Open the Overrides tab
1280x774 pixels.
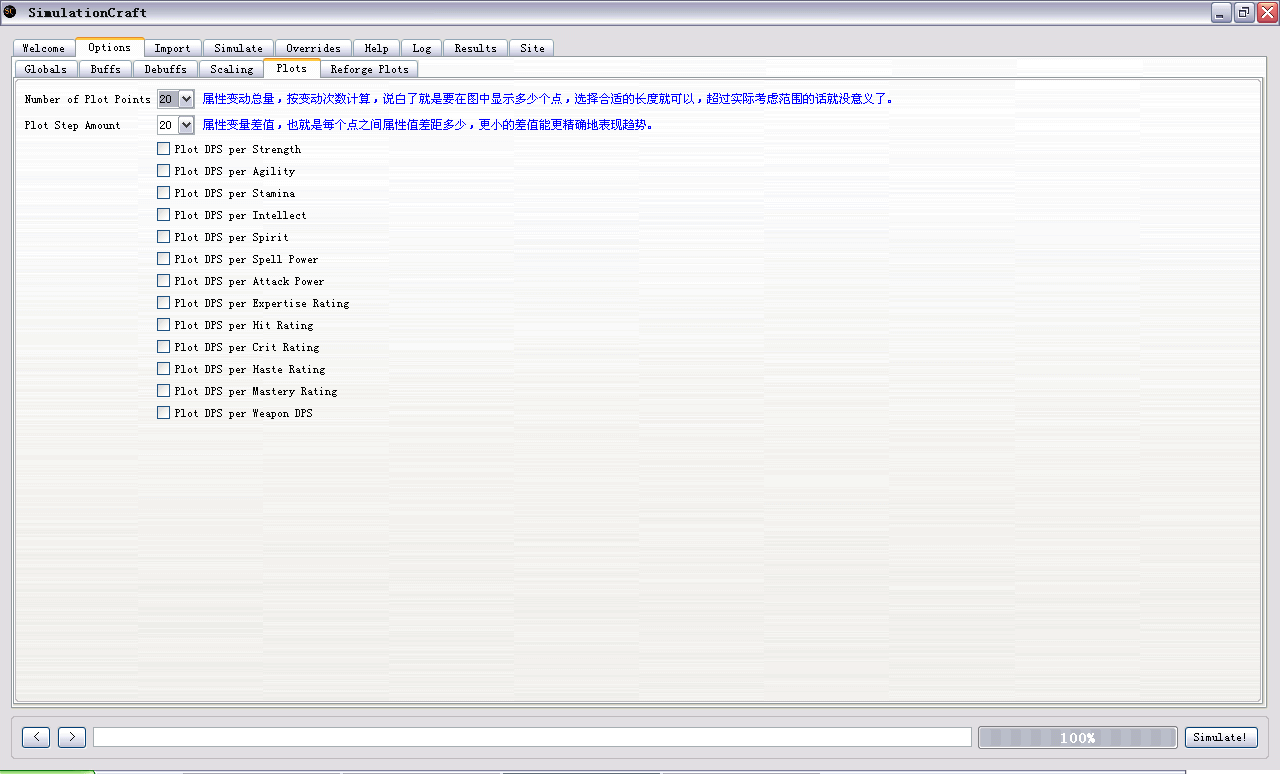(x=314, y=48)
